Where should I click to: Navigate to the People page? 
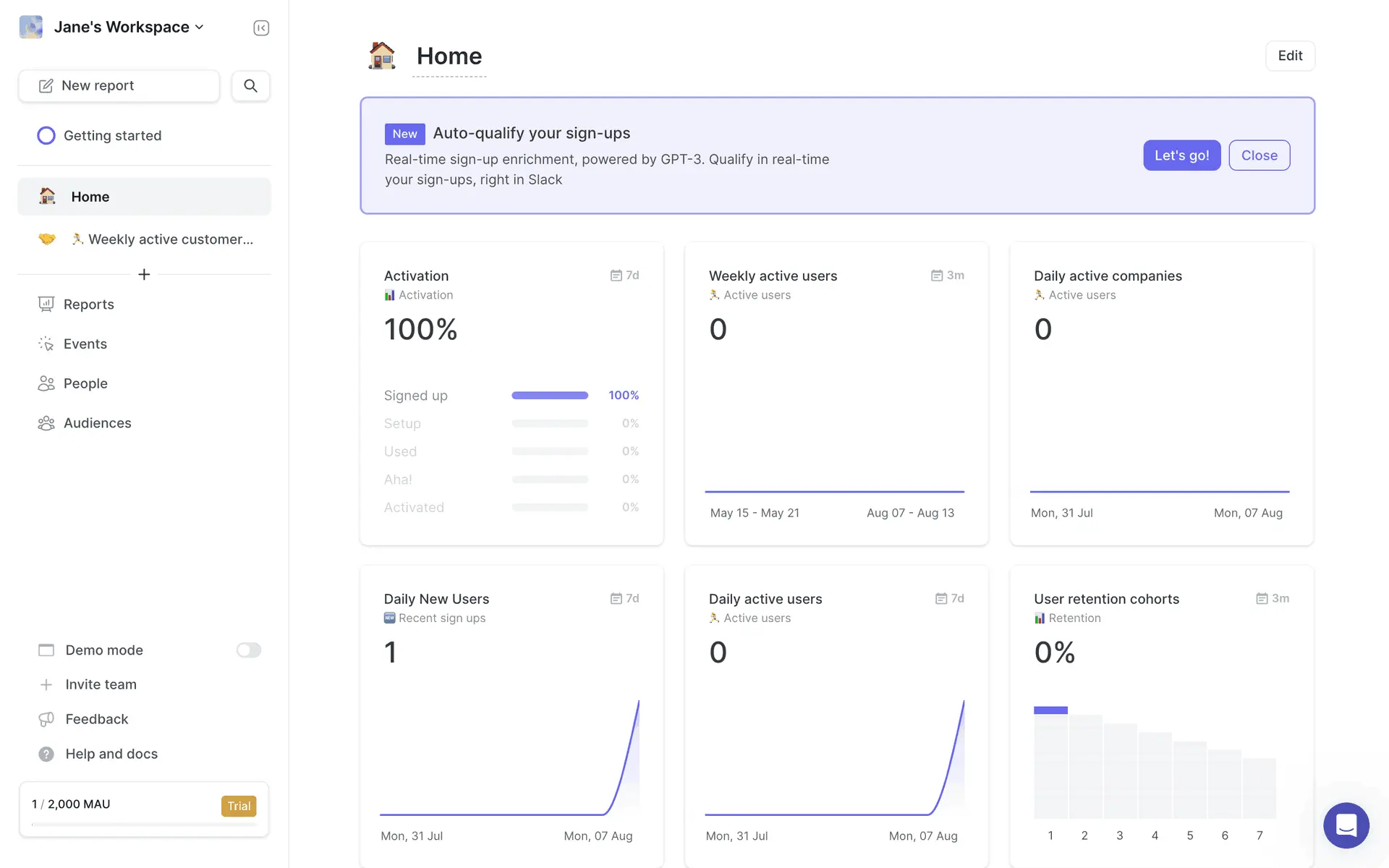coord(85,383)
